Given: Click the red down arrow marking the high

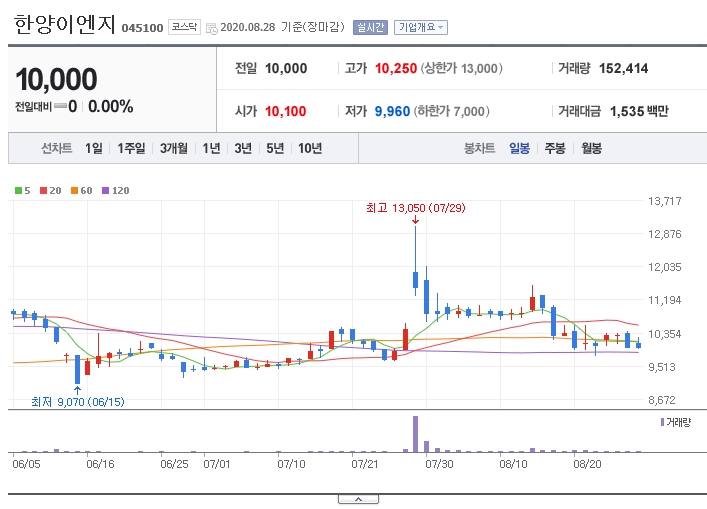Looking at the screenshot, I should (x=415, y=220).
